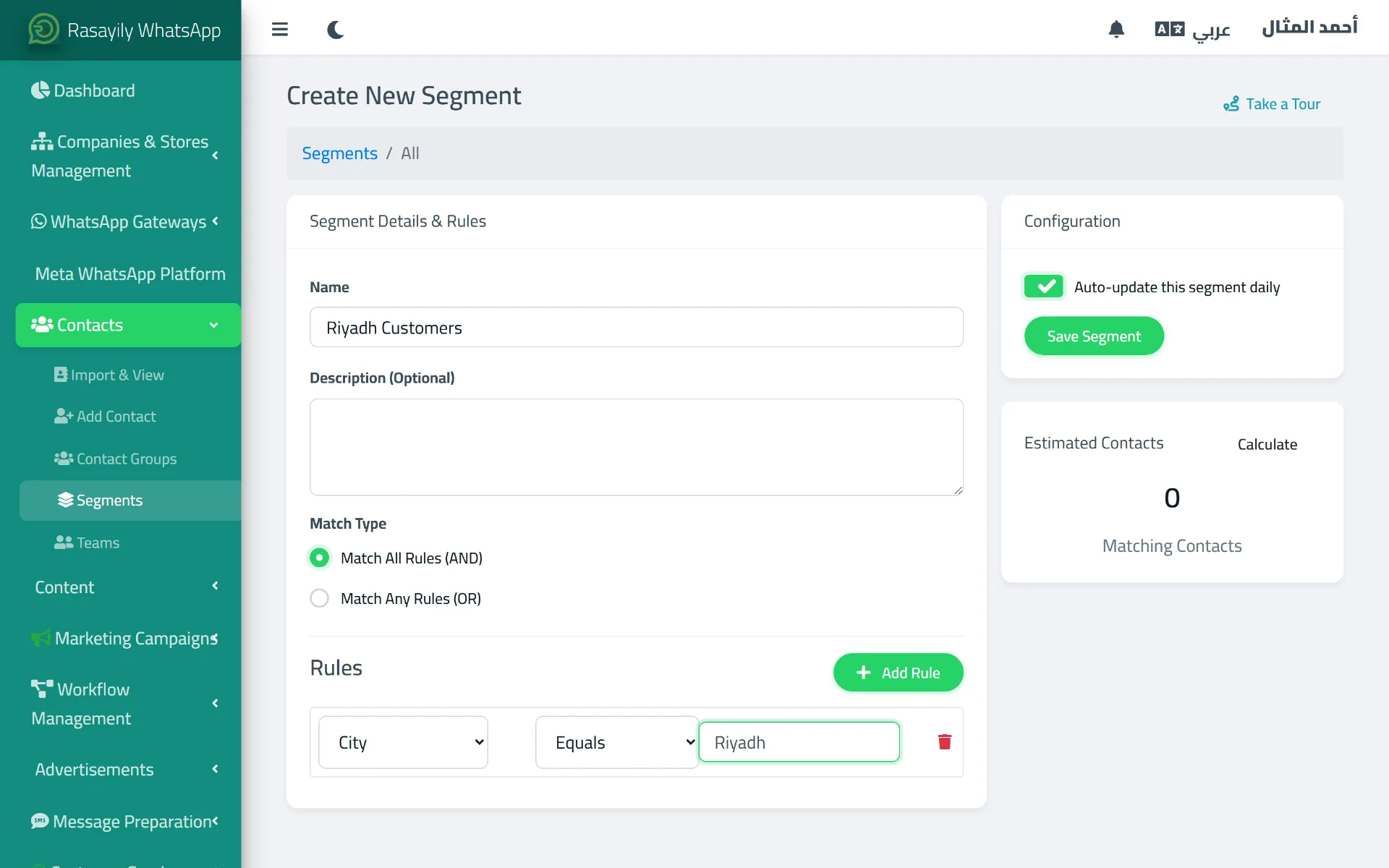Open the Dashboard menu item
1389x868 pixels.
pos(128,90)
